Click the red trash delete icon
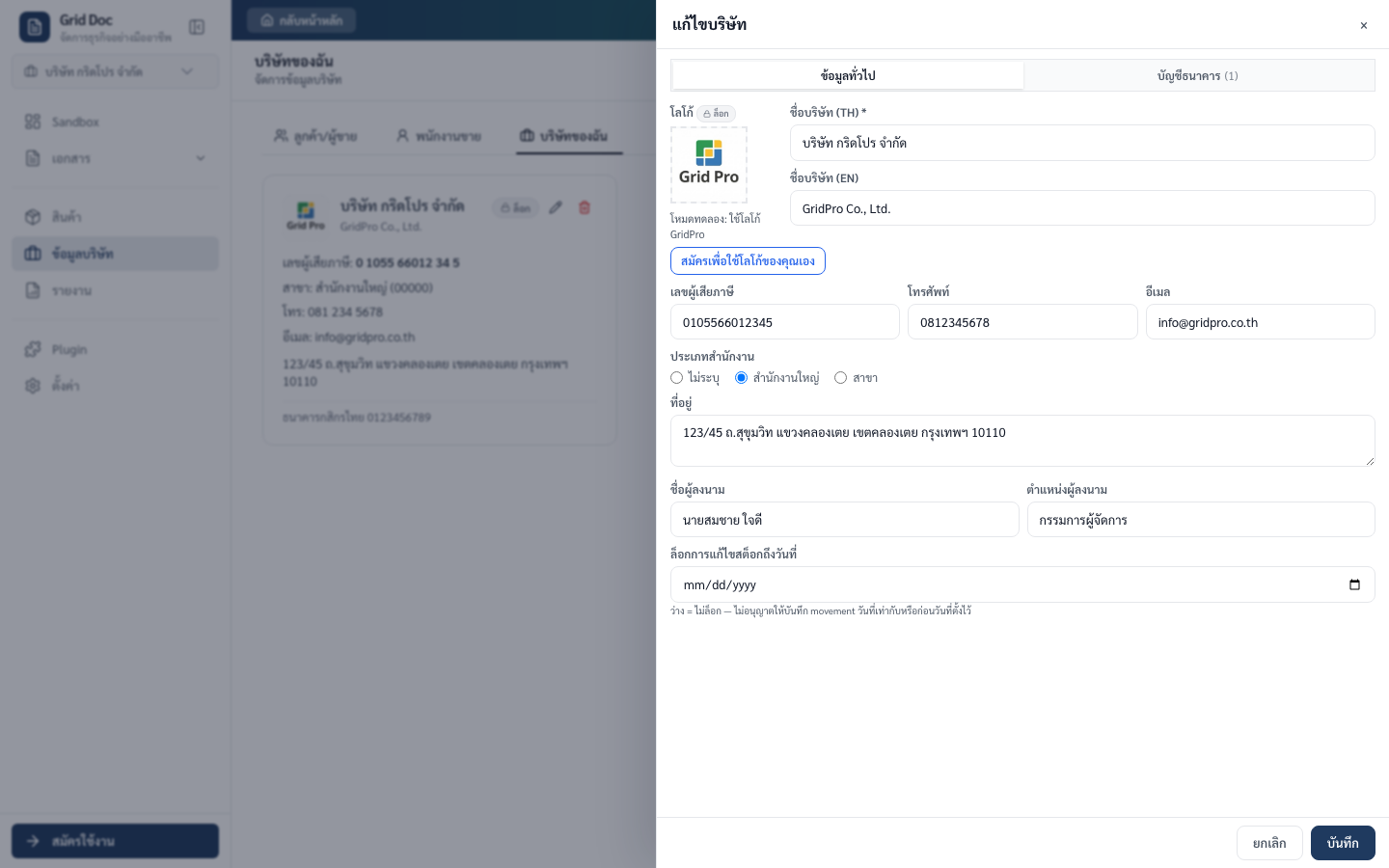Screen dimensions: 1389x868 [585, 207]
